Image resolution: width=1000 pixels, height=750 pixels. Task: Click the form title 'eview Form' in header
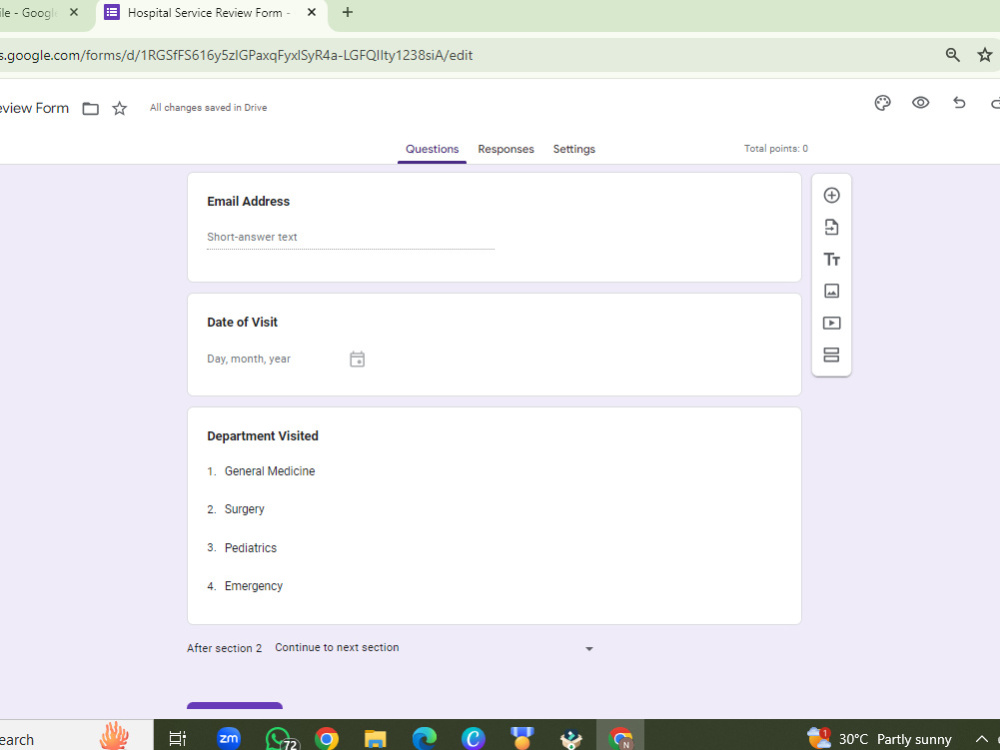(x=34, y=108)
